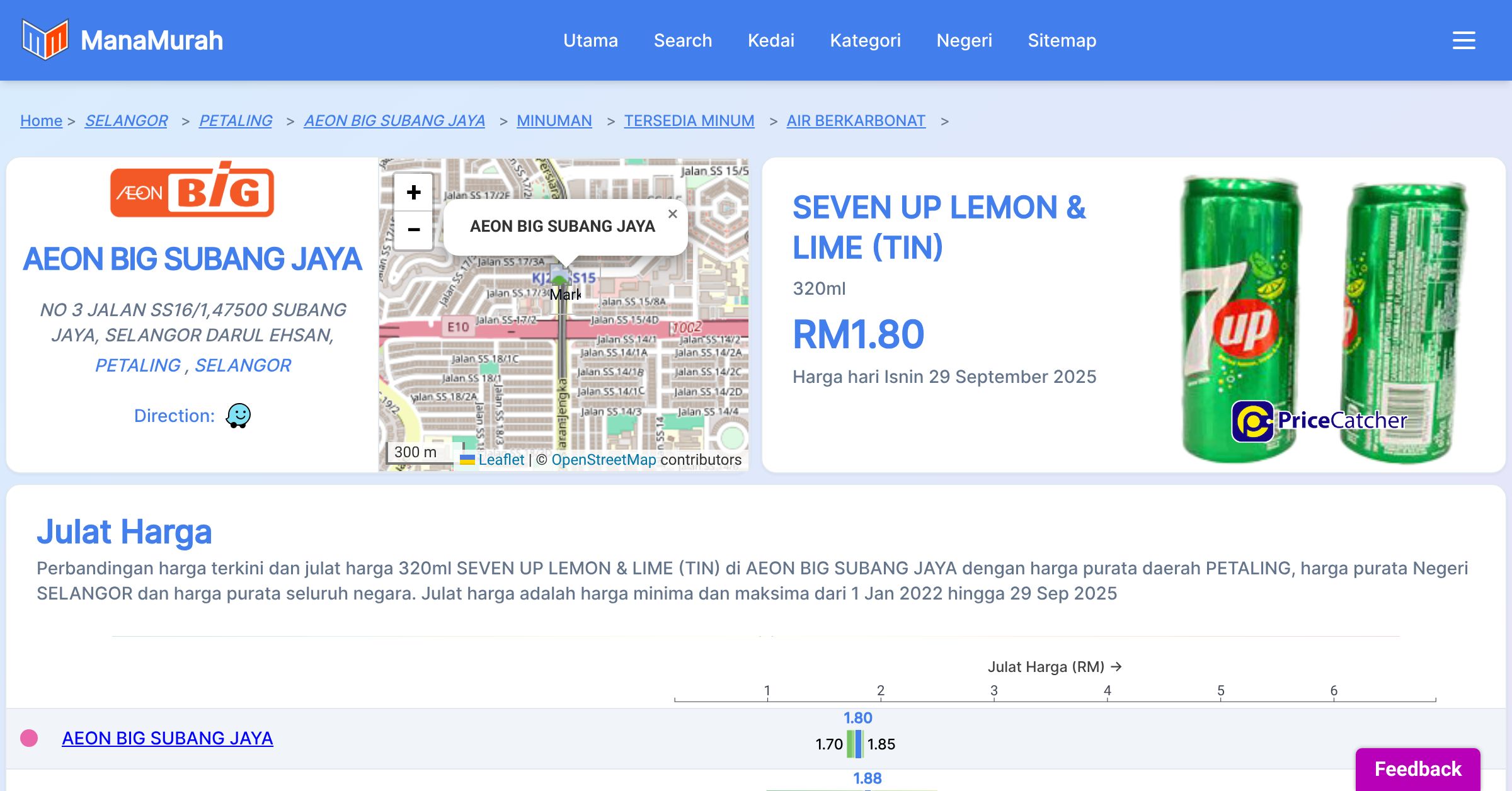This screenshot has width=1512, height=791.
Task: Open TERSEDIA MINUM breadcrumb link
Action: click(x=689, y=120)
